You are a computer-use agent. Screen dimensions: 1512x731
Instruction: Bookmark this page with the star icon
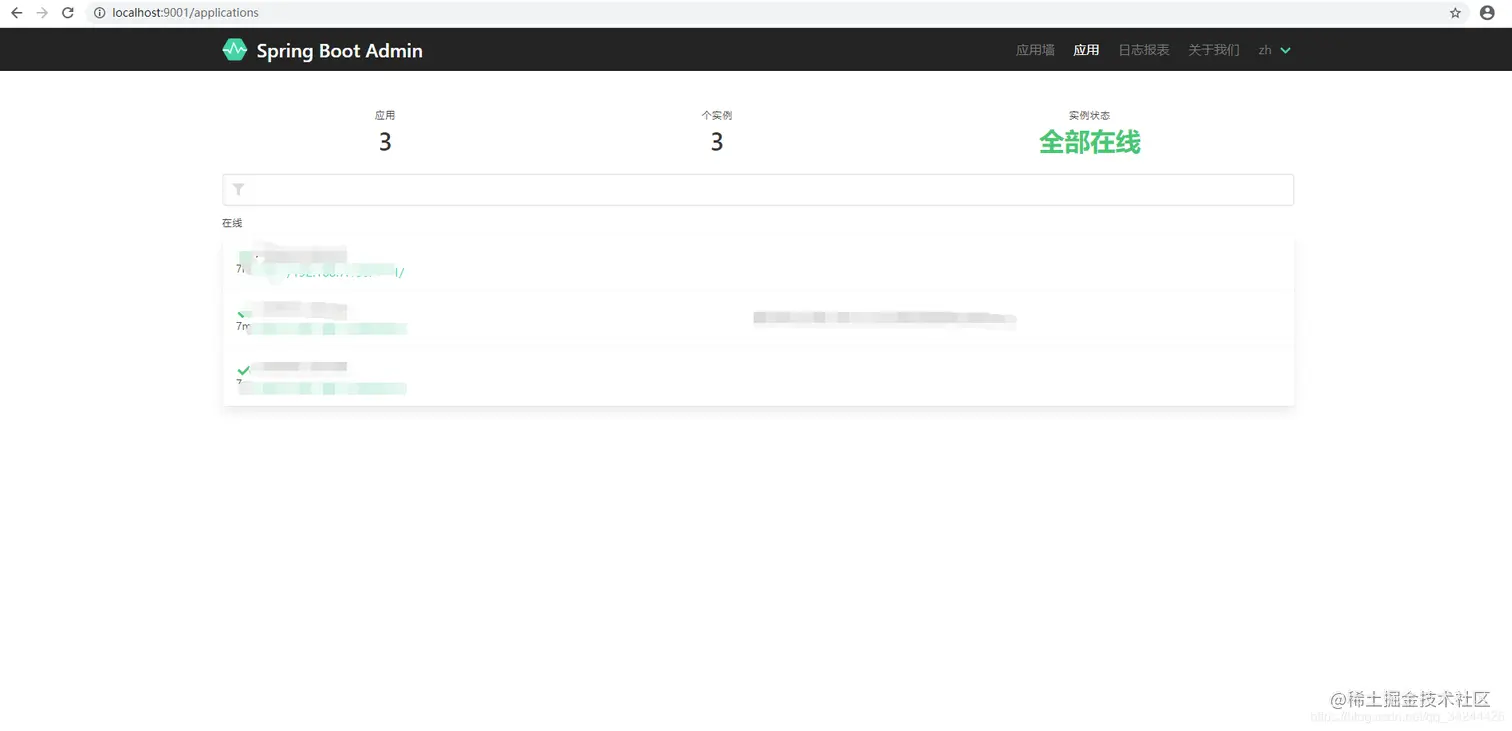(1455, 13)
